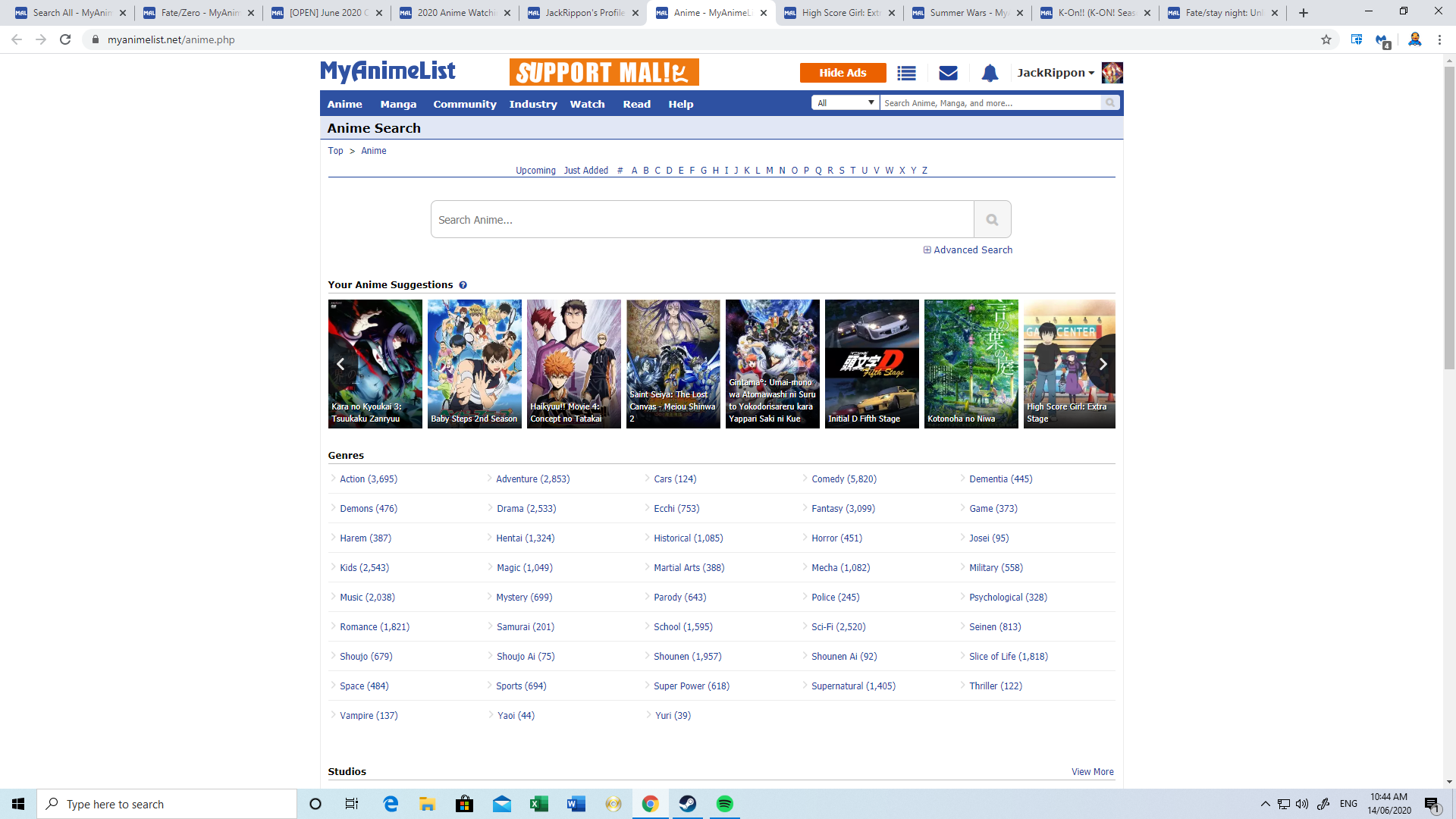1456x819 pixels.
Task: Click the JackRippon profile avatar
Action: (1112, 73)
